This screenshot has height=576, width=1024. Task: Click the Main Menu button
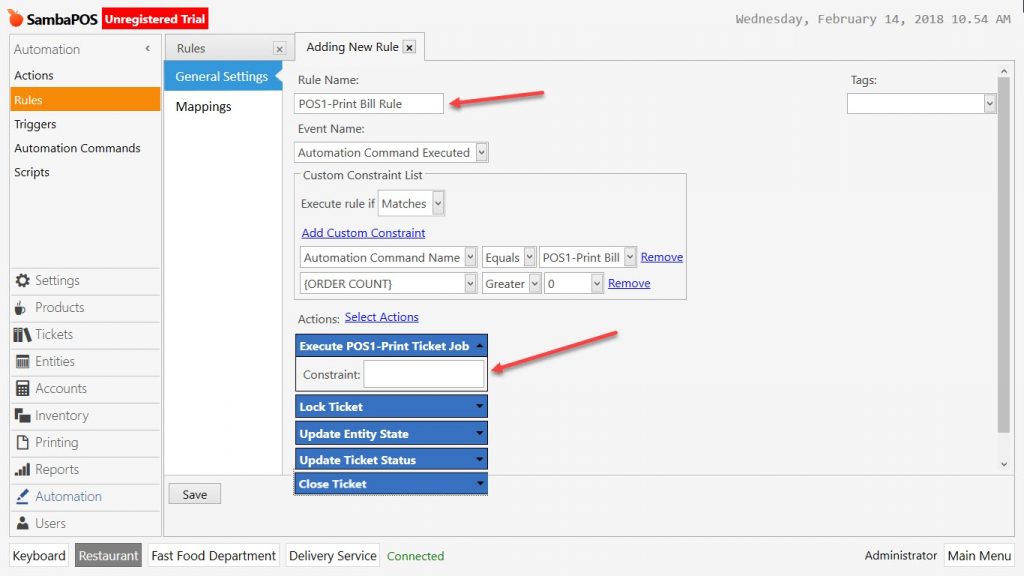pyautogui.click(x=979, y=556)
